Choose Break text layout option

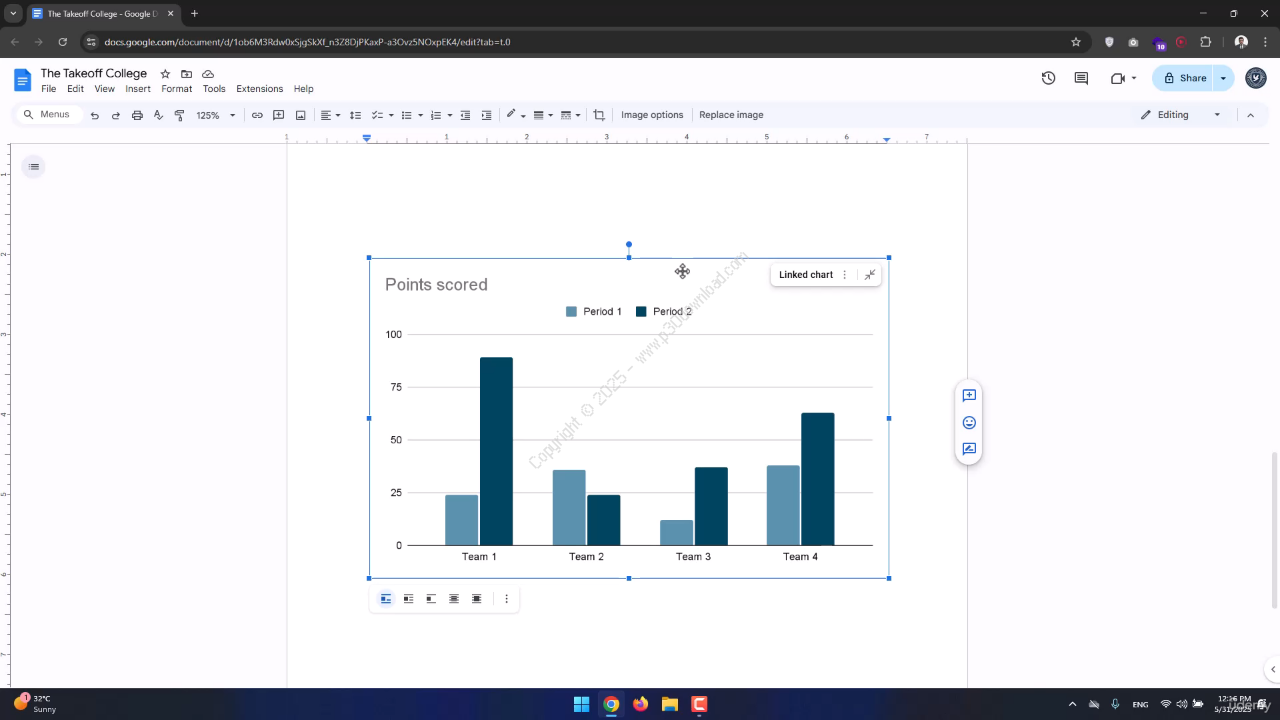point(431,599)
